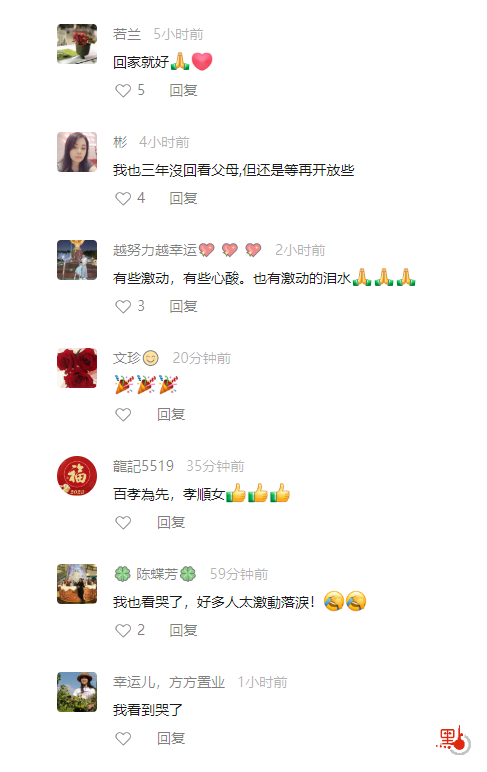Open 若兰's flower pot avatar
Image resolution: width=487 pixels, height=772 pixels.
coord(77,44)
